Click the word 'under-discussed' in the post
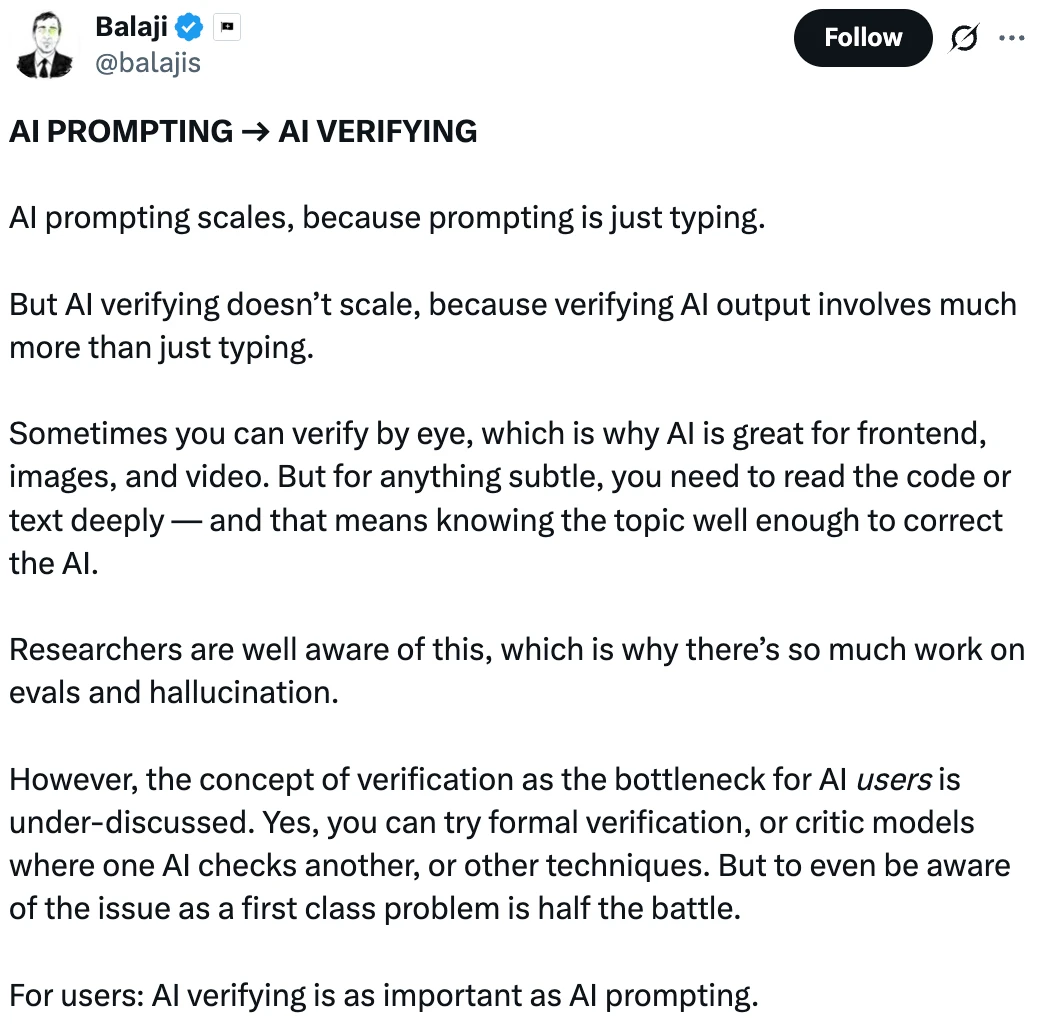This screenshot has width=1044, height=1024. pos(132,823)
